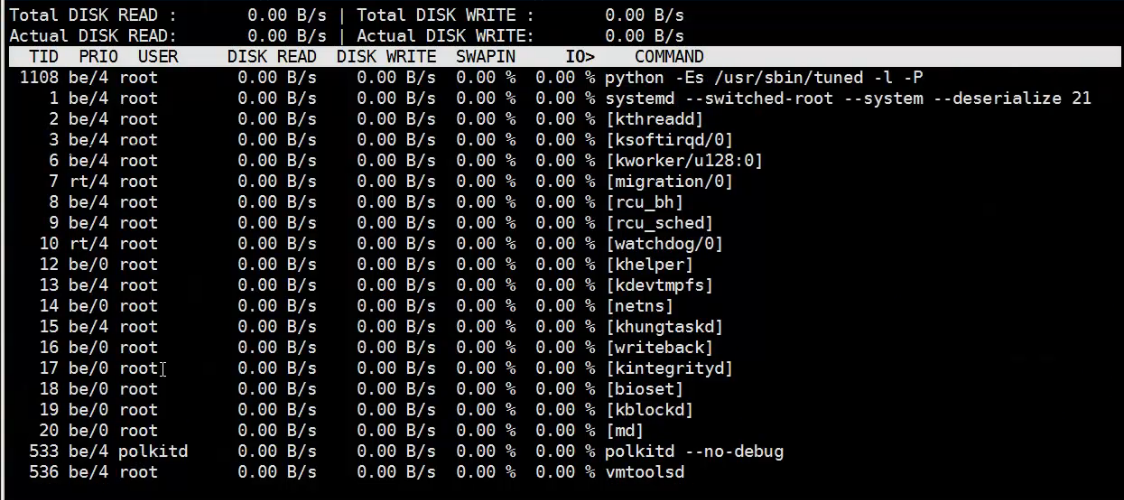This screenshot has height=500, width=1124.
Task: Click the TID 20 cell
Action: pyautogui.click(x=49, y=431)
